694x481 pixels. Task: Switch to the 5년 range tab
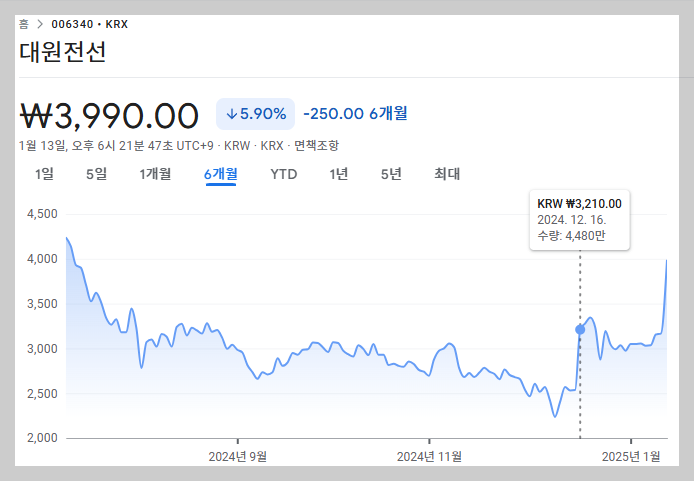(x=391, y=174)
